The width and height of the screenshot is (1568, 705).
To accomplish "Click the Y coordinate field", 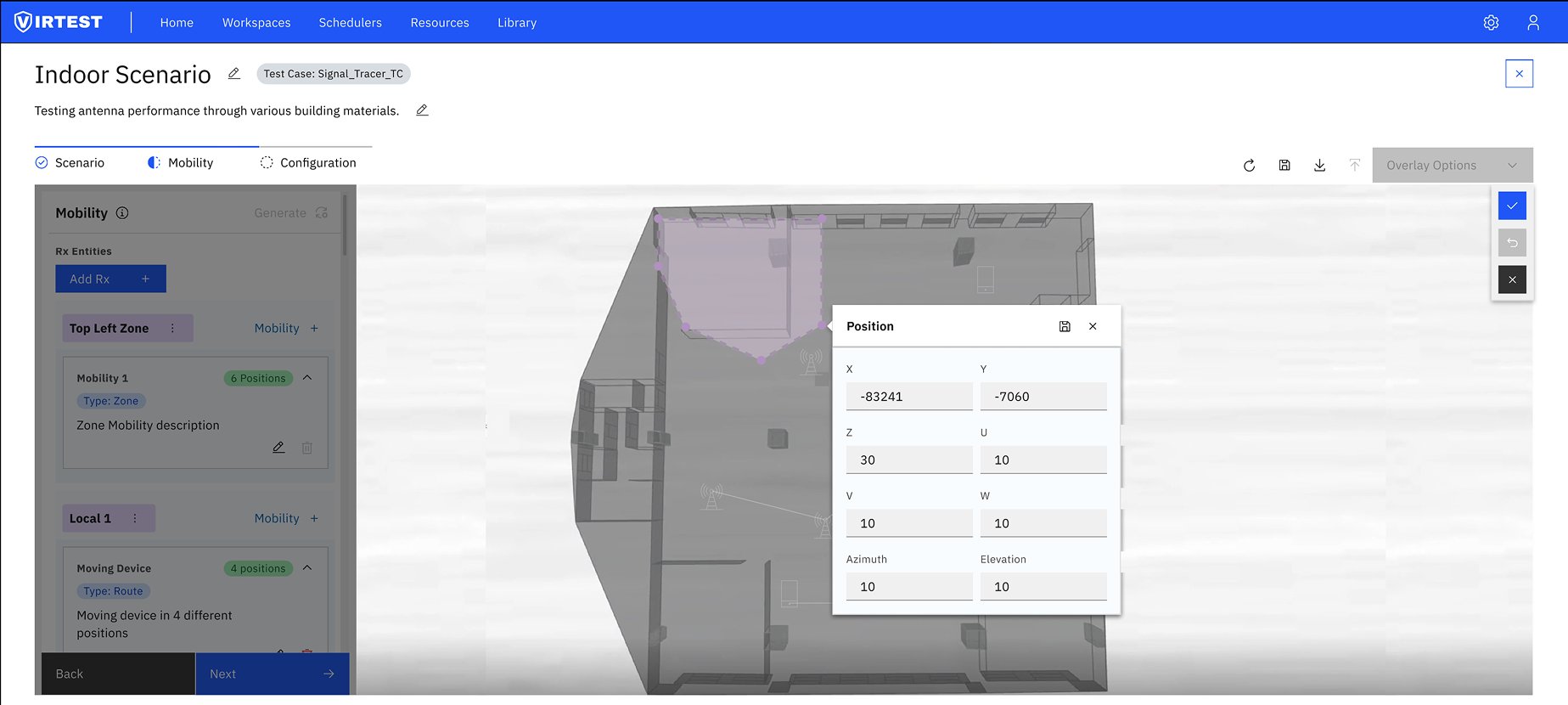I will point(1043,397).
